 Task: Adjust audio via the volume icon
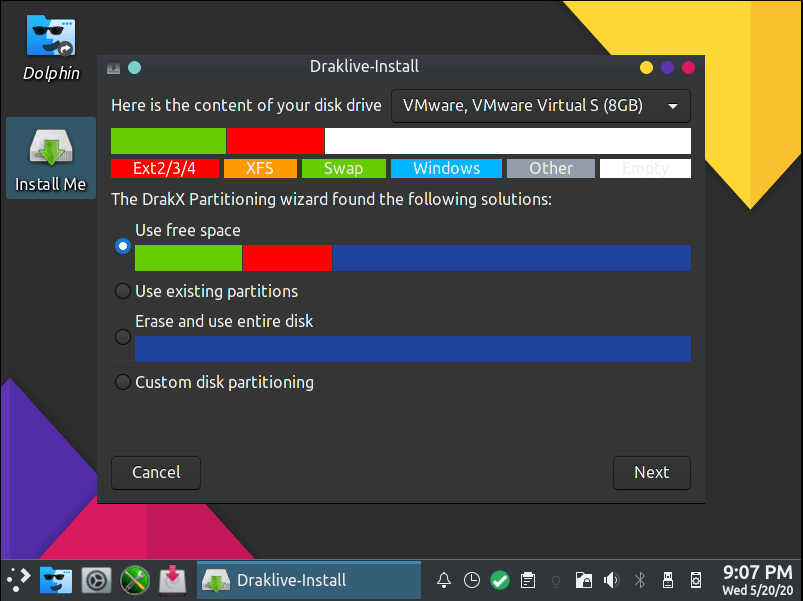611,580
